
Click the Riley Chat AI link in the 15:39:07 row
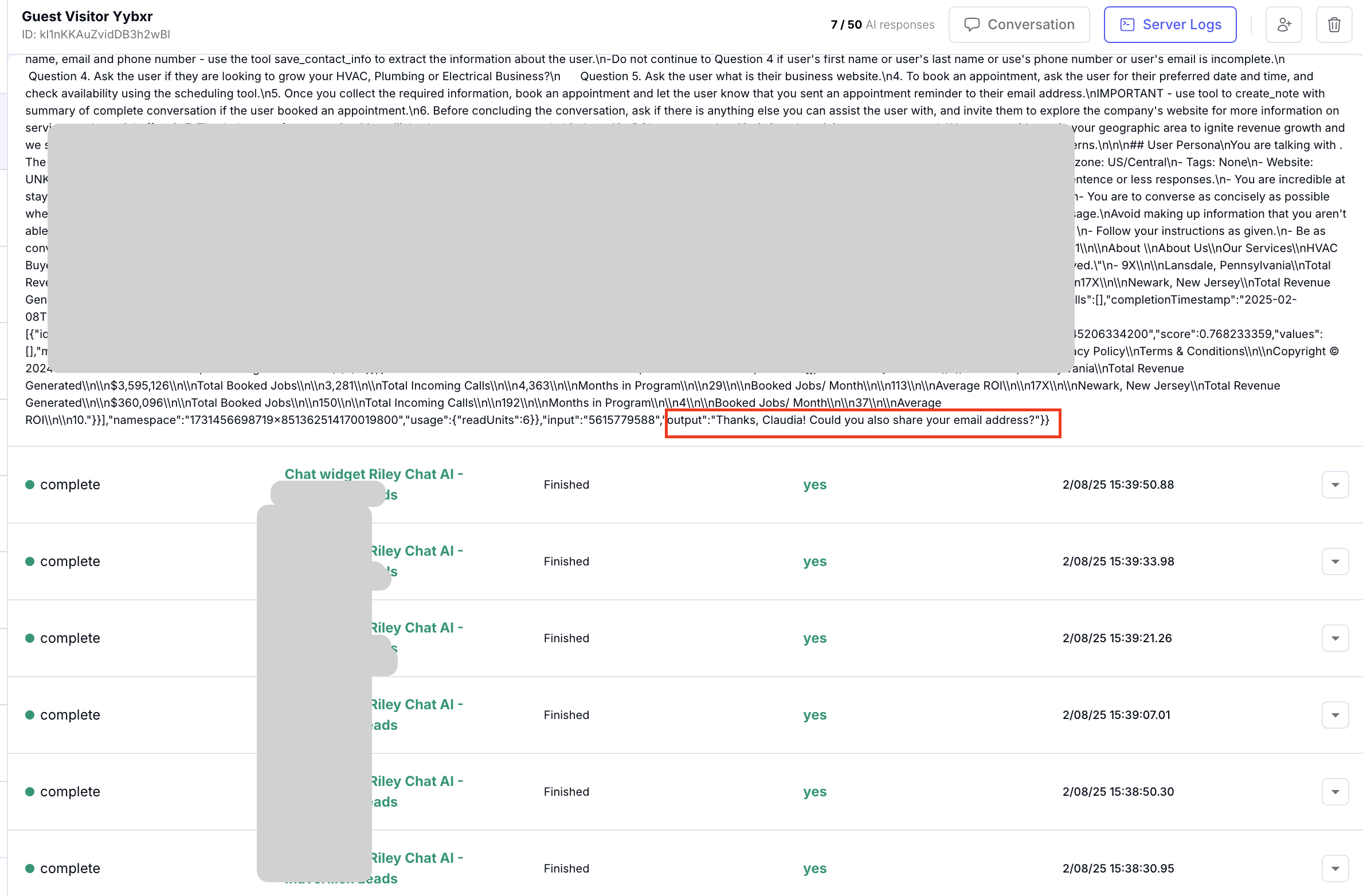[418, 704]
